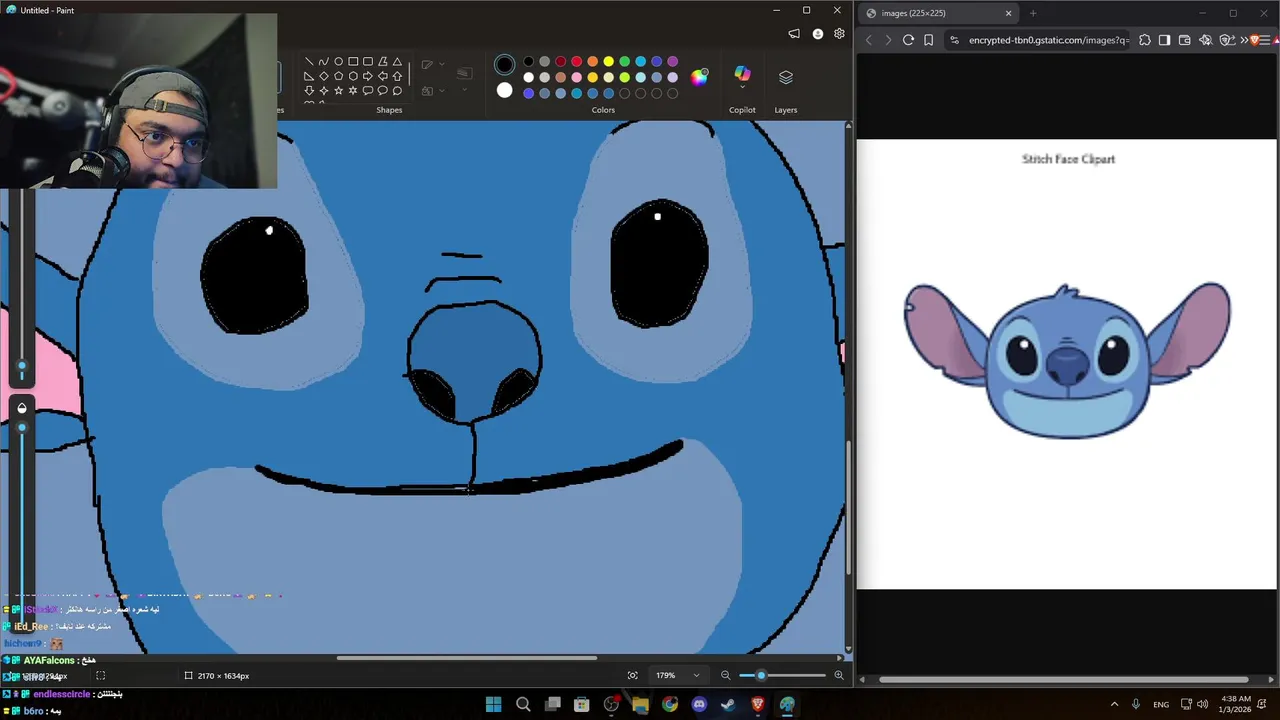Open Brave browser from the taskbar
This screenshot has height=720, width=1280.
pyautogui.click(x=758, y=704)
